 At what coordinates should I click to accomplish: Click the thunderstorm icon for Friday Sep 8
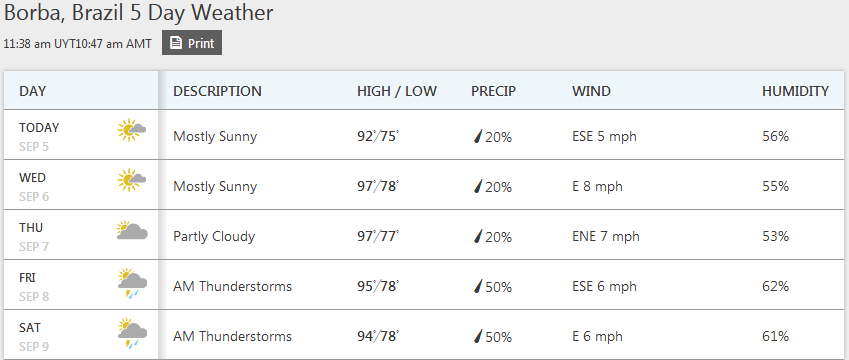click(x=132, y=284)
